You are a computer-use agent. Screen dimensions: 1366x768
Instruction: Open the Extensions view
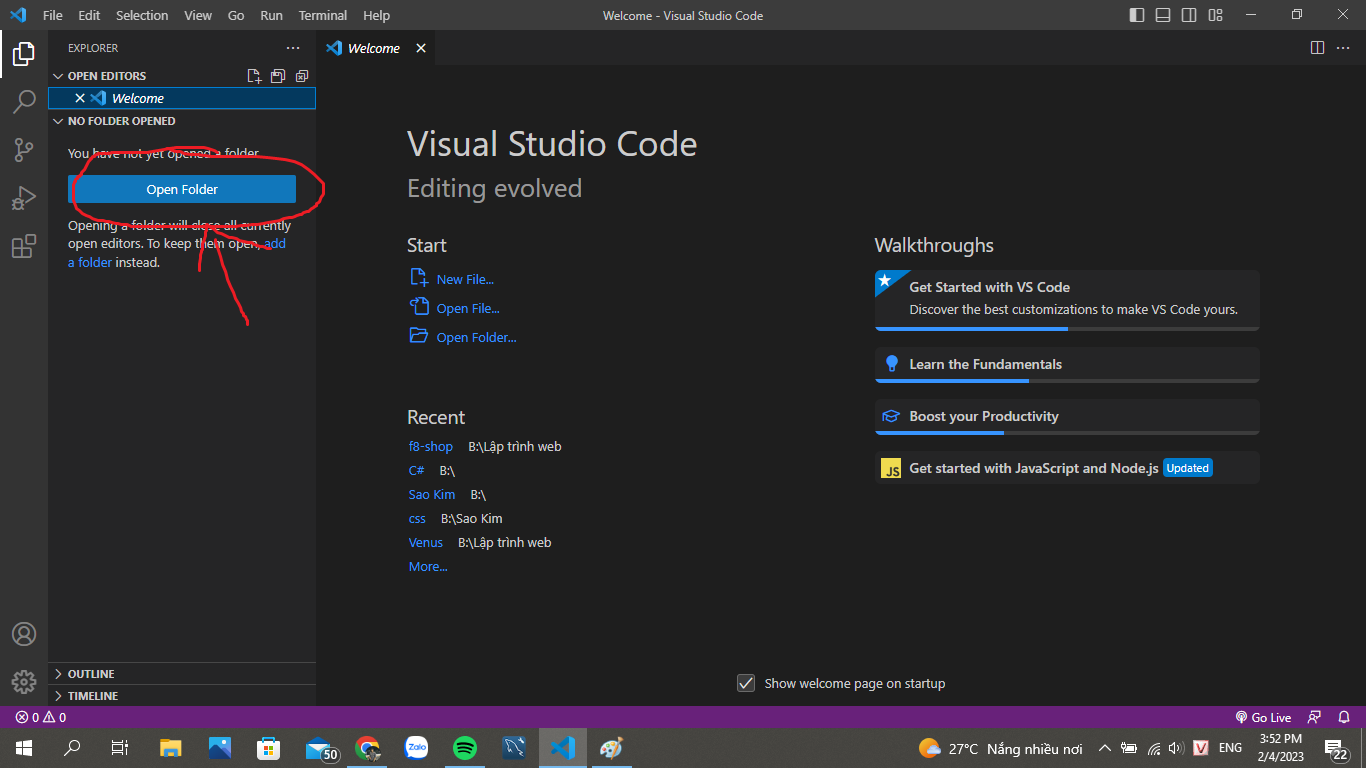pyautogui.click(x=23, y=246)
